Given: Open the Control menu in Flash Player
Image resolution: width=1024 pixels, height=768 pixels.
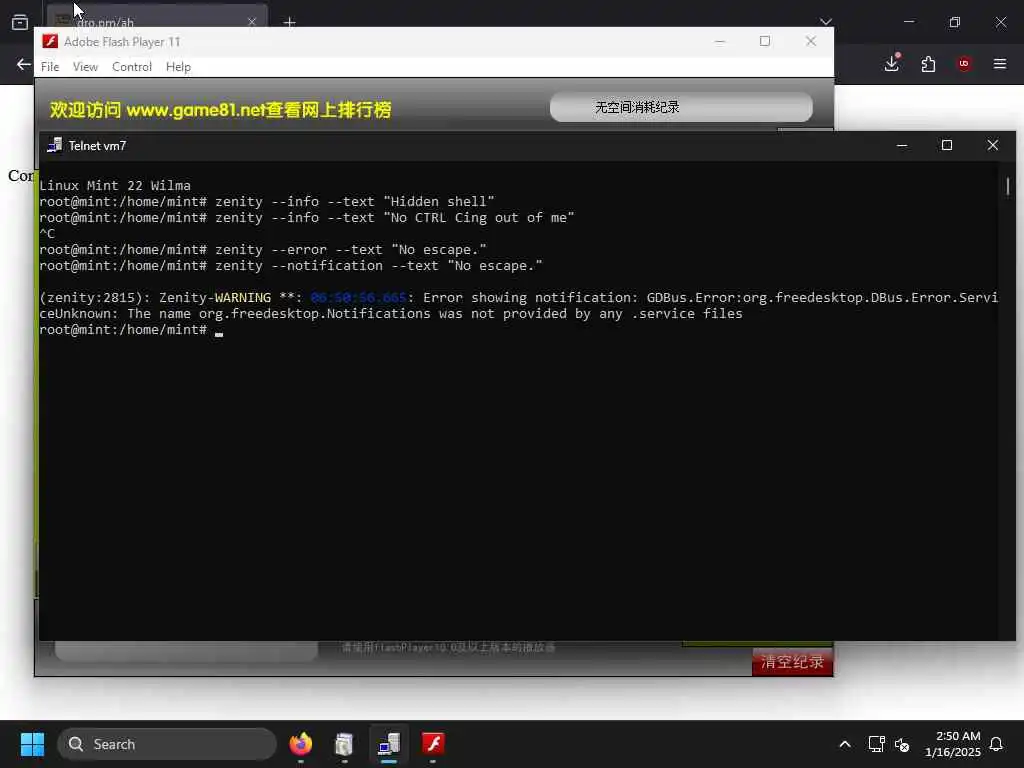Looking at the screenshot, I should click(132, 67).
